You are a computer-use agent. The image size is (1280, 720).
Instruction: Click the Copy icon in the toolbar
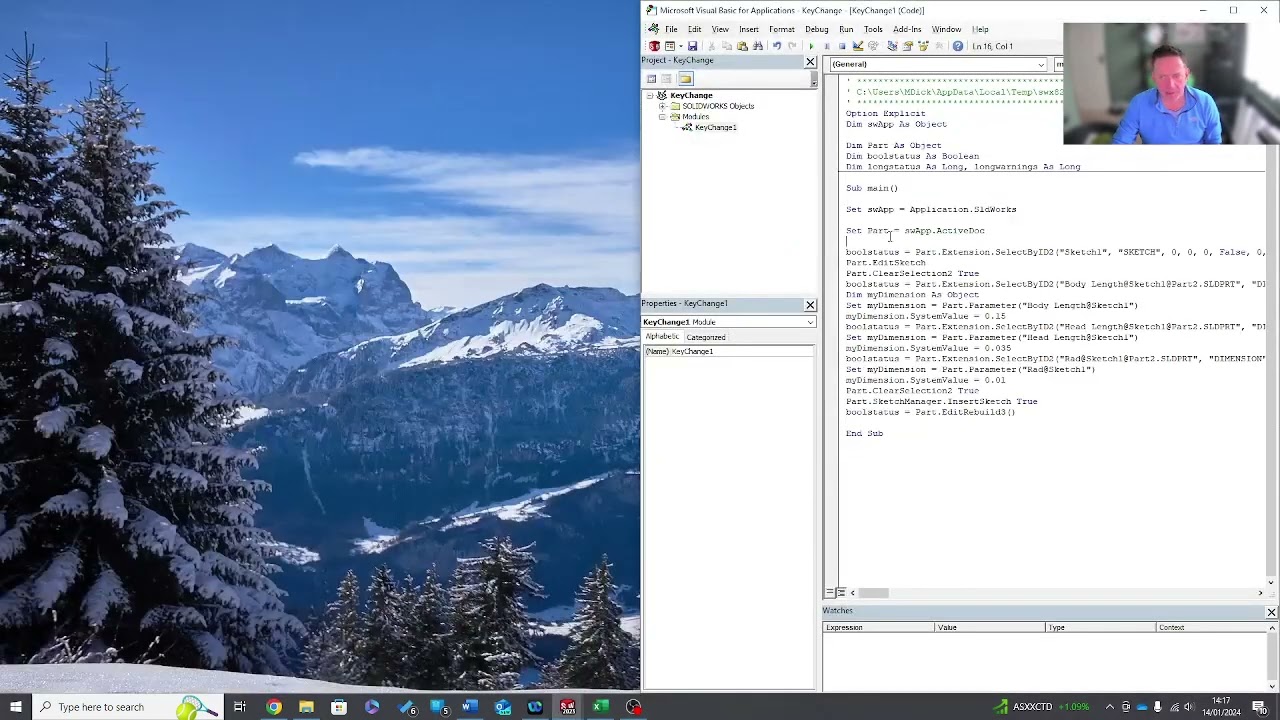point(727,46)
